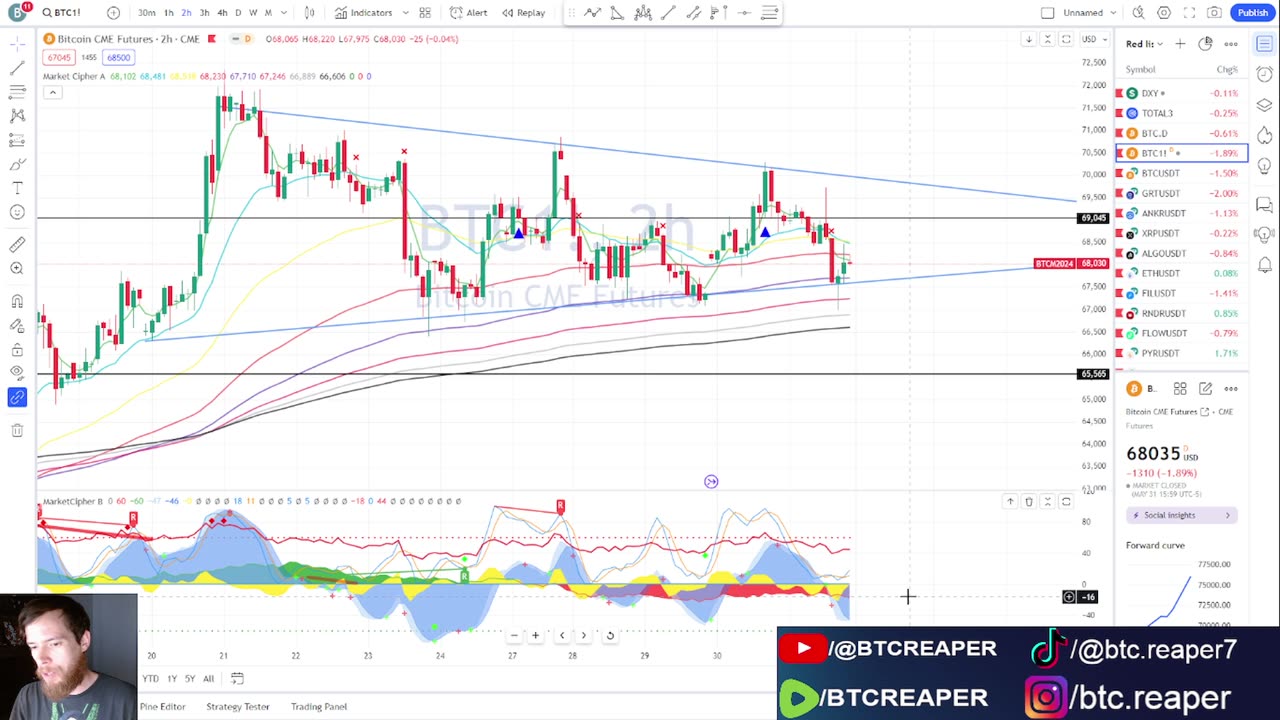This screenshot has height=720, width=1280.
Task: Select the head and shoulders pattern tool
Action: click(x=643, y=13)
